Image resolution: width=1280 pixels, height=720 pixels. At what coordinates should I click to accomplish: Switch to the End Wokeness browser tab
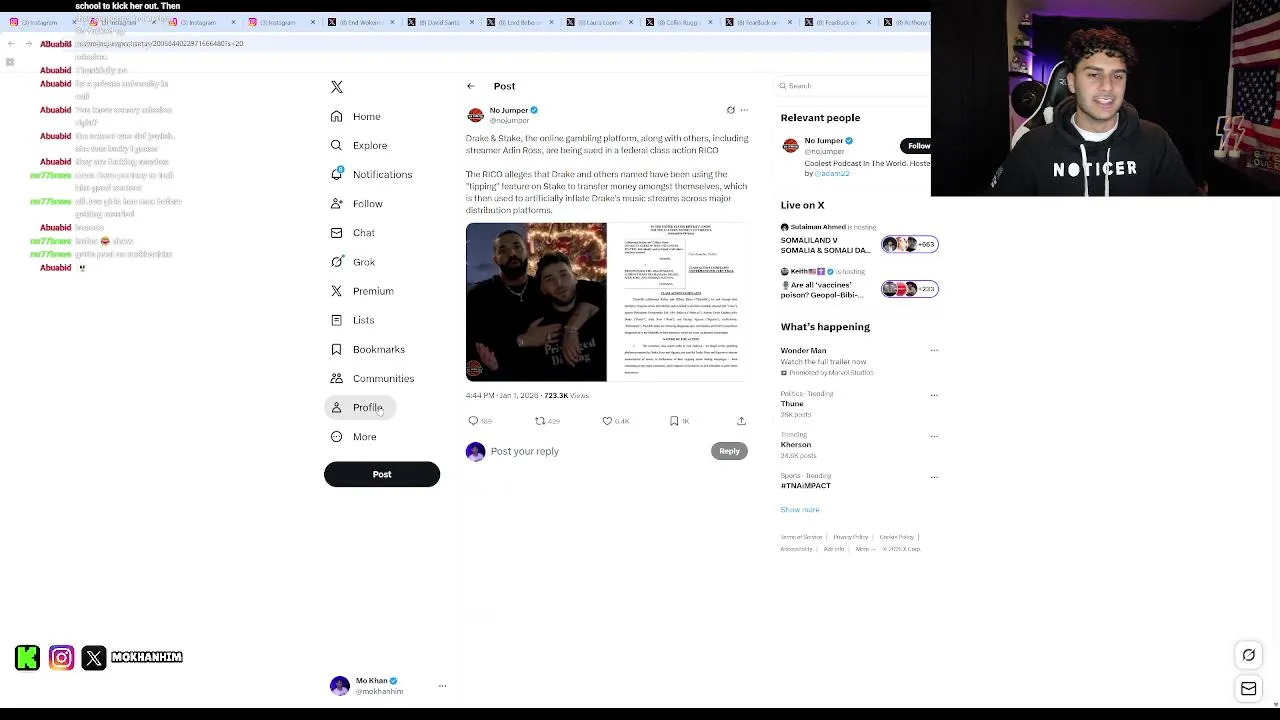pos(361,22)
